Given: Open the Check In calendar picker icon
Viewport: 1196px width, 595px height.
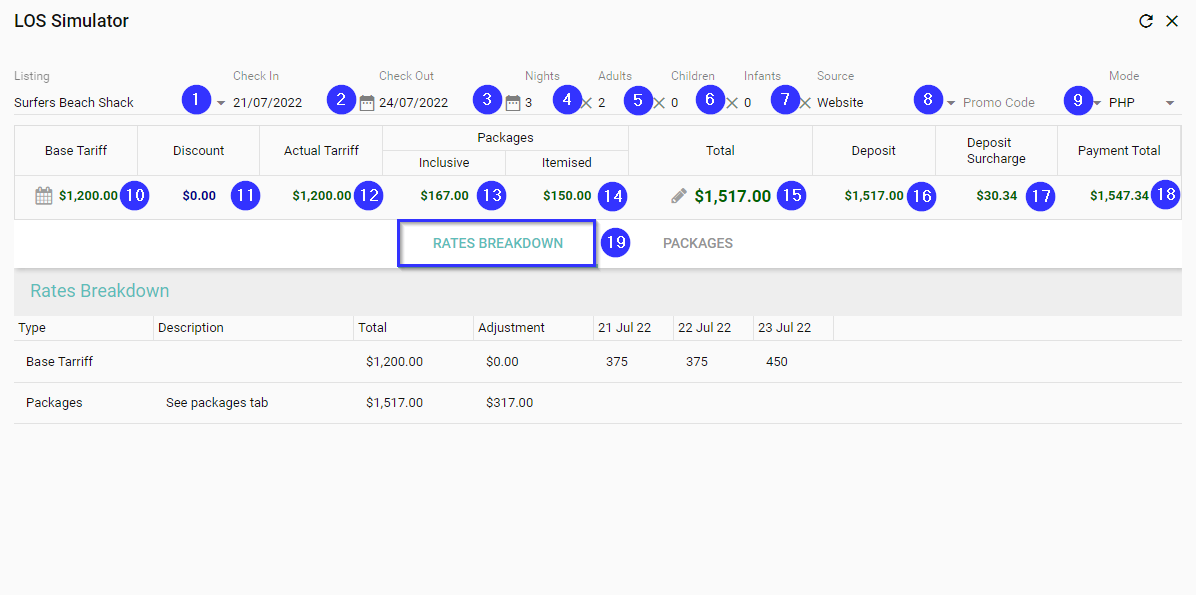Looking at the screenshot, I should coord(367,102).
